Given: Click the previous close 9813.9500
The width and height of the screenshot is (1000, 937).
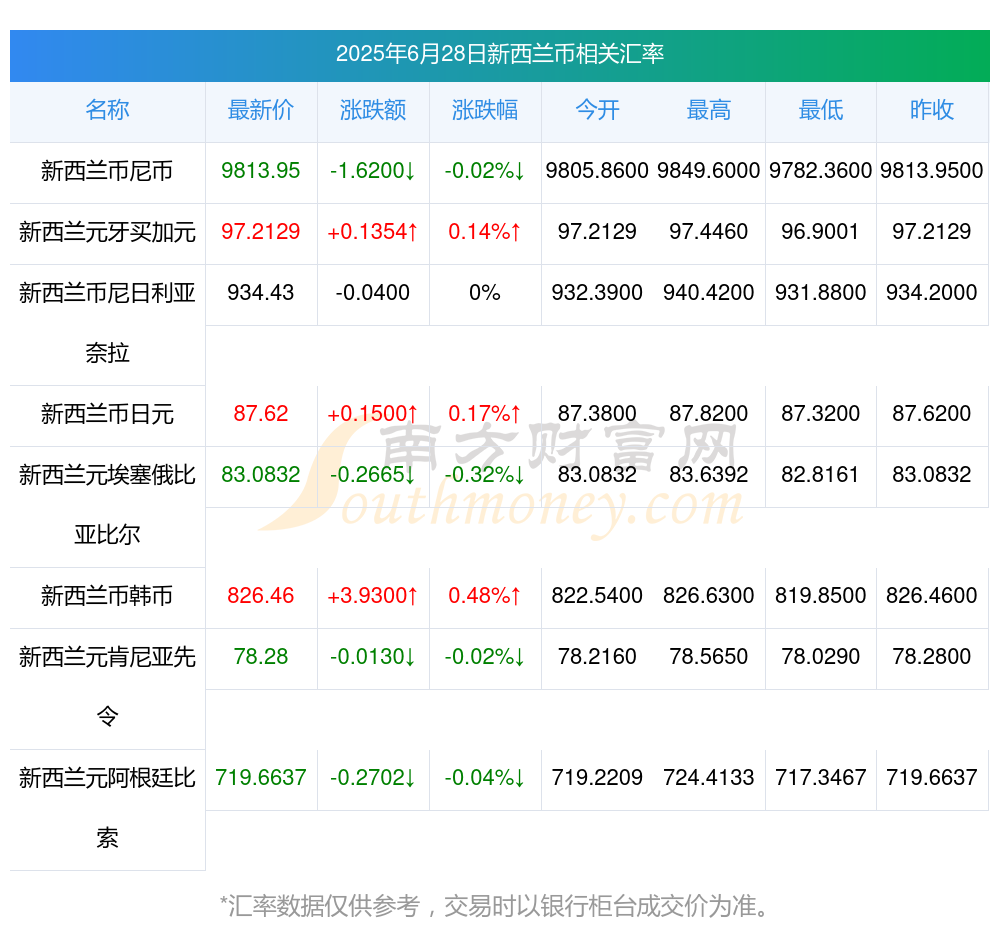Looking at the screenshot, I should [x=932, y=171].
